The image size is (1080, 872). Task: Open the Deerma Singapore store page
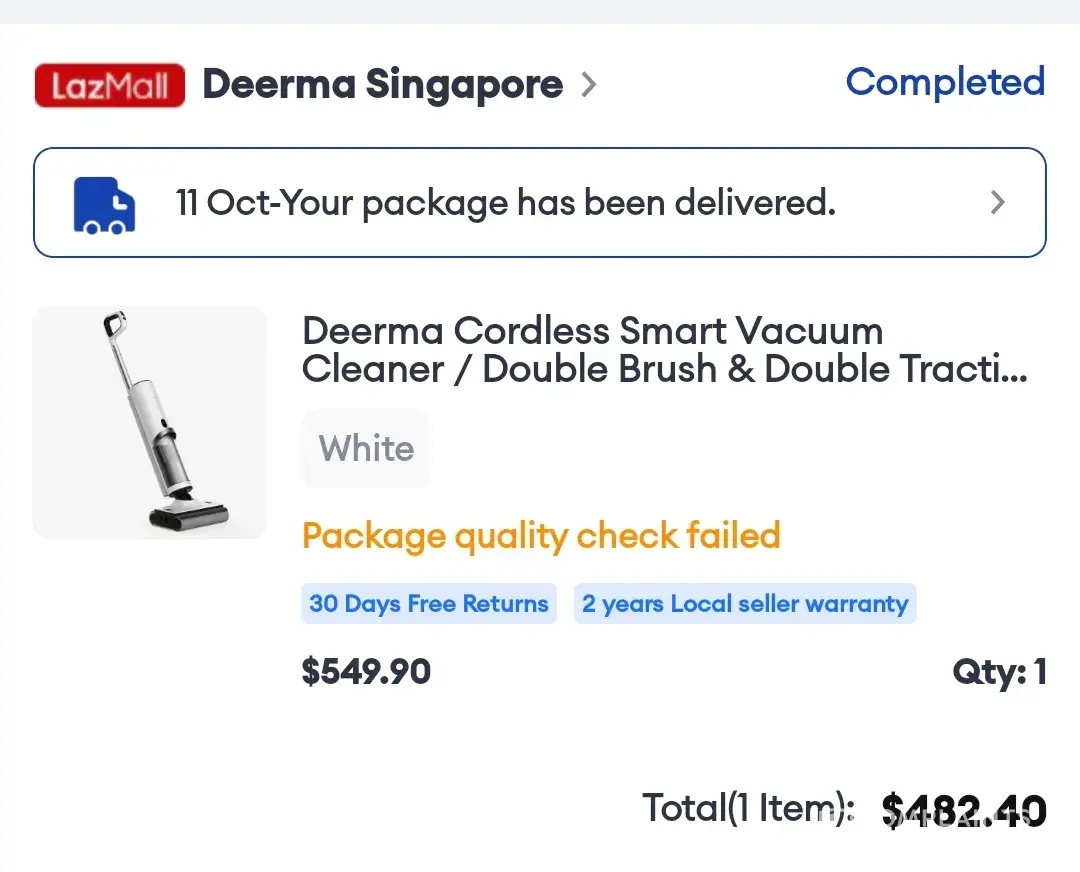click(382, 85)
